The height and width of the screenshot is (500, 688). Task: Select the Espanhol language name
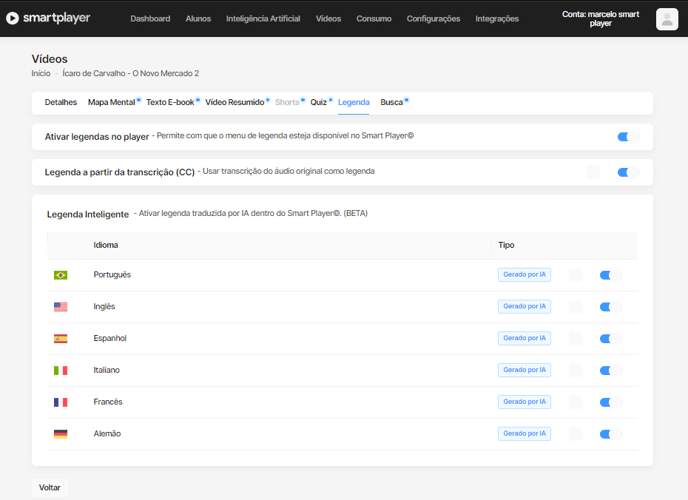pyautogui.click(x=110, y=338)
